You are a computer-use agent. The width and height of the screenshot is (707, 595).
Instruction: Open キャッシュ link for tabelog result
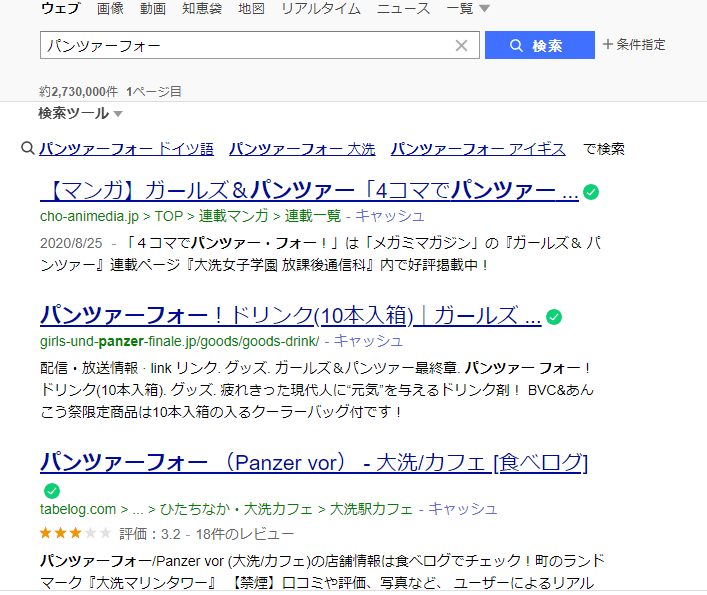coord(463,509)
